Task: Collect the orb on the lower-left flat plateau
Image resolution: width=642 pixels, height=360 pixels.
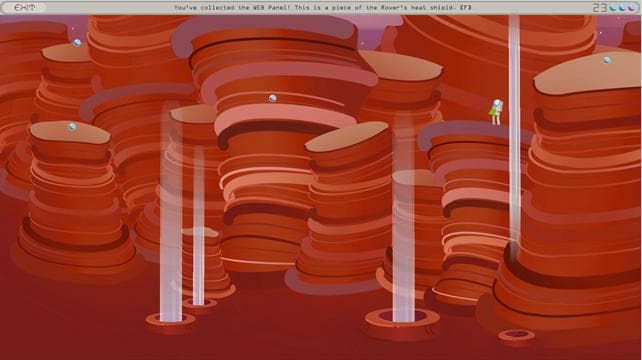Action: coord(72,127)
